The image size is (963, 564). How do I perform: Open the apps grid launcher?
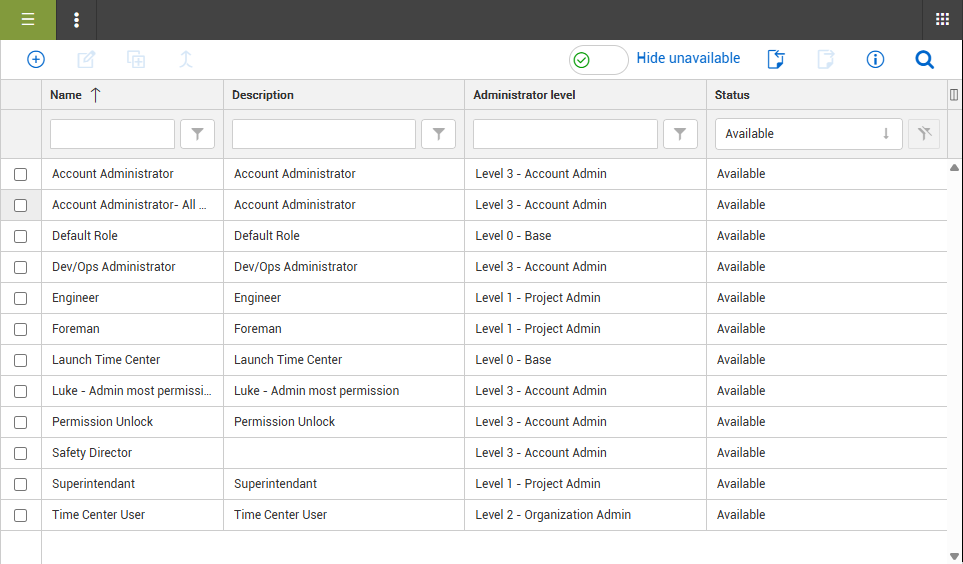(x=942, y=20)
